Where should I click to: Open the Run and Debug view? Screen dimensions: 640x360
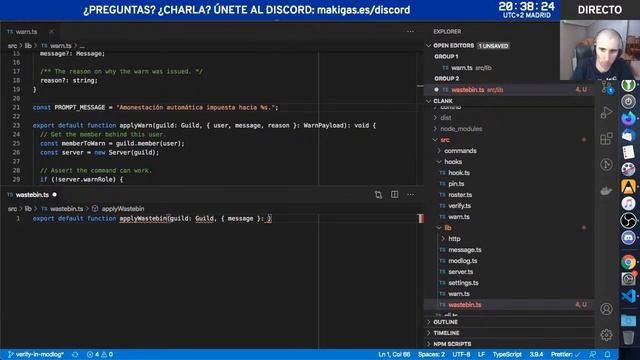[x=607, y=113]
